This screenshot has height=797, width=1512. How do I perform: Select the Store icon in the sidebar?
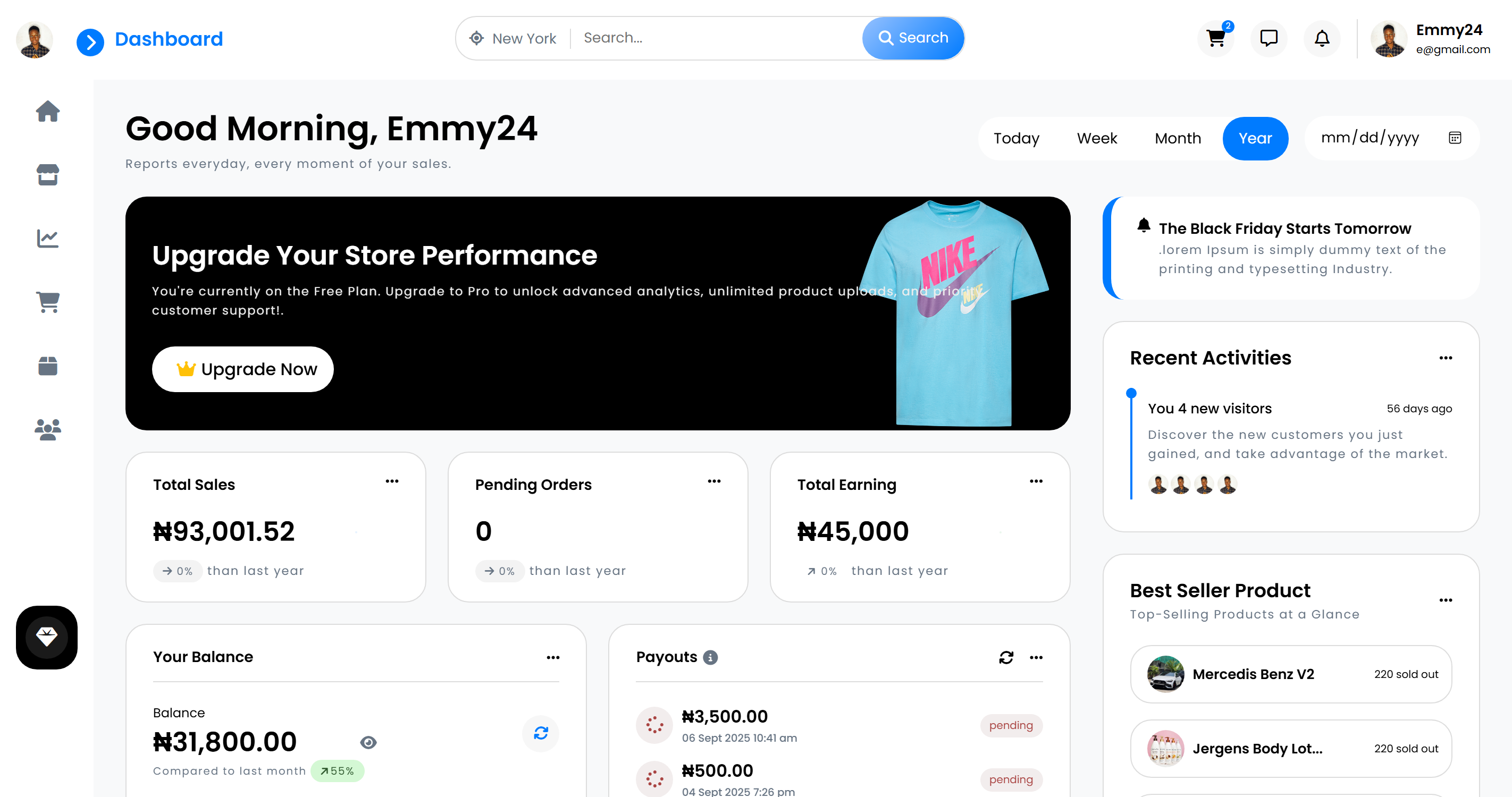[47, 175]
